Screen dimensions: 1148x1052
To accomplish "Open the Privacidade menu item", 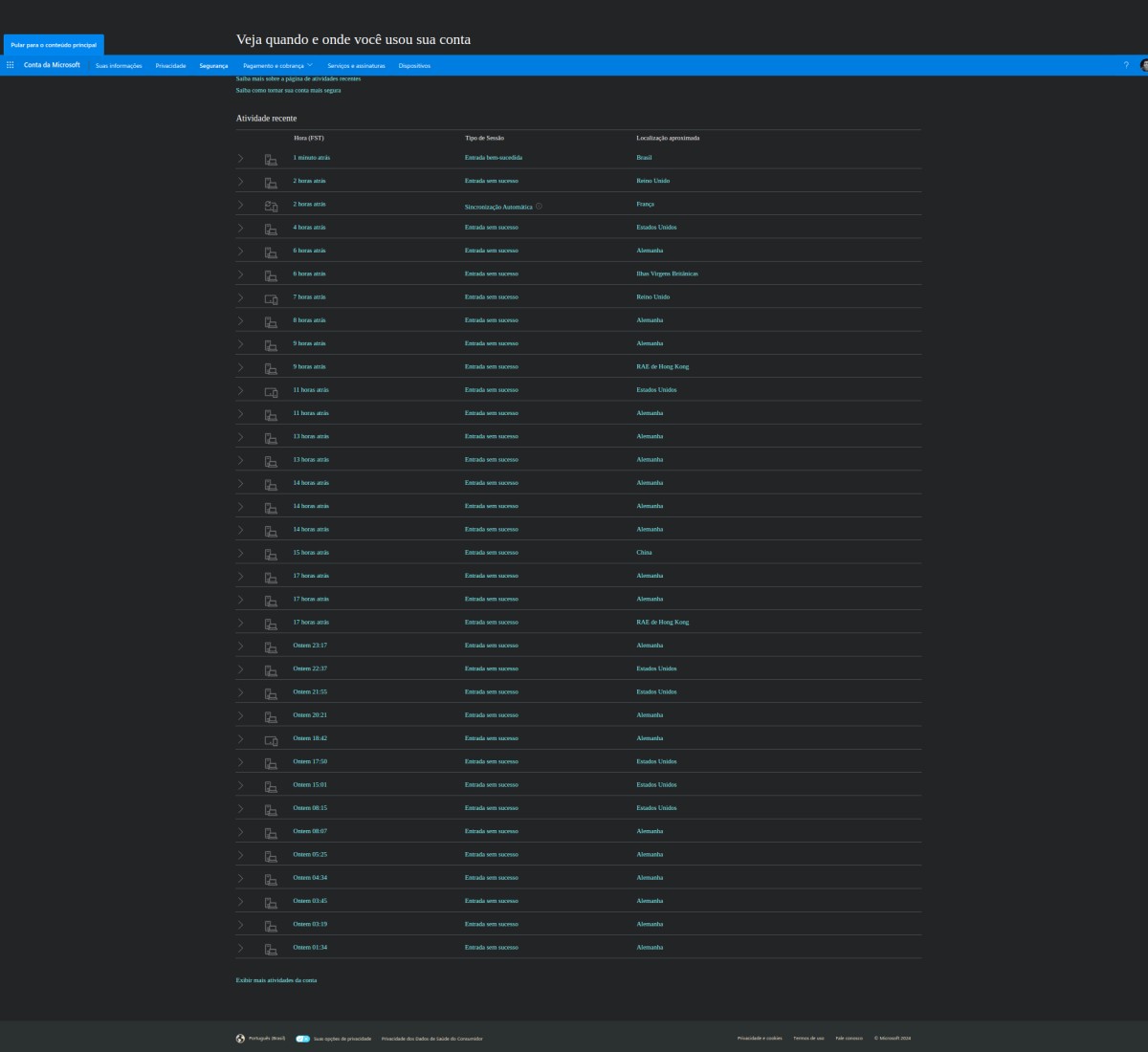I will [x=170, y=66].
